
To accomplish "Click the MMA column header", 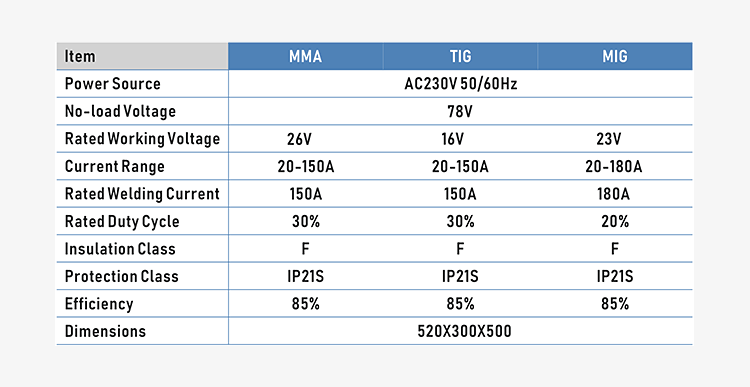I will (305, 56).
